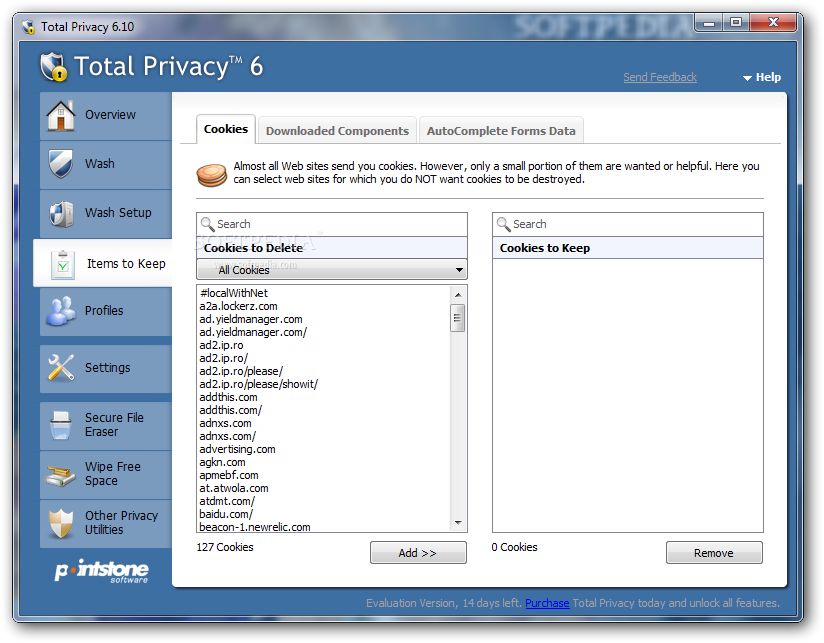The width and height of the screenshot is (824, 643).
Task: Click the magnifier icon in Cookies to Delete search
Action: (208, 224)
